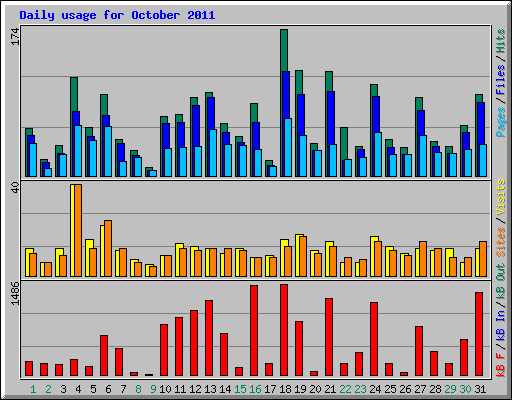Image resolution: width=512 pixels, height=400 pixels.
Task: Click day label 5 on the axis
Action: click(93, 389)
